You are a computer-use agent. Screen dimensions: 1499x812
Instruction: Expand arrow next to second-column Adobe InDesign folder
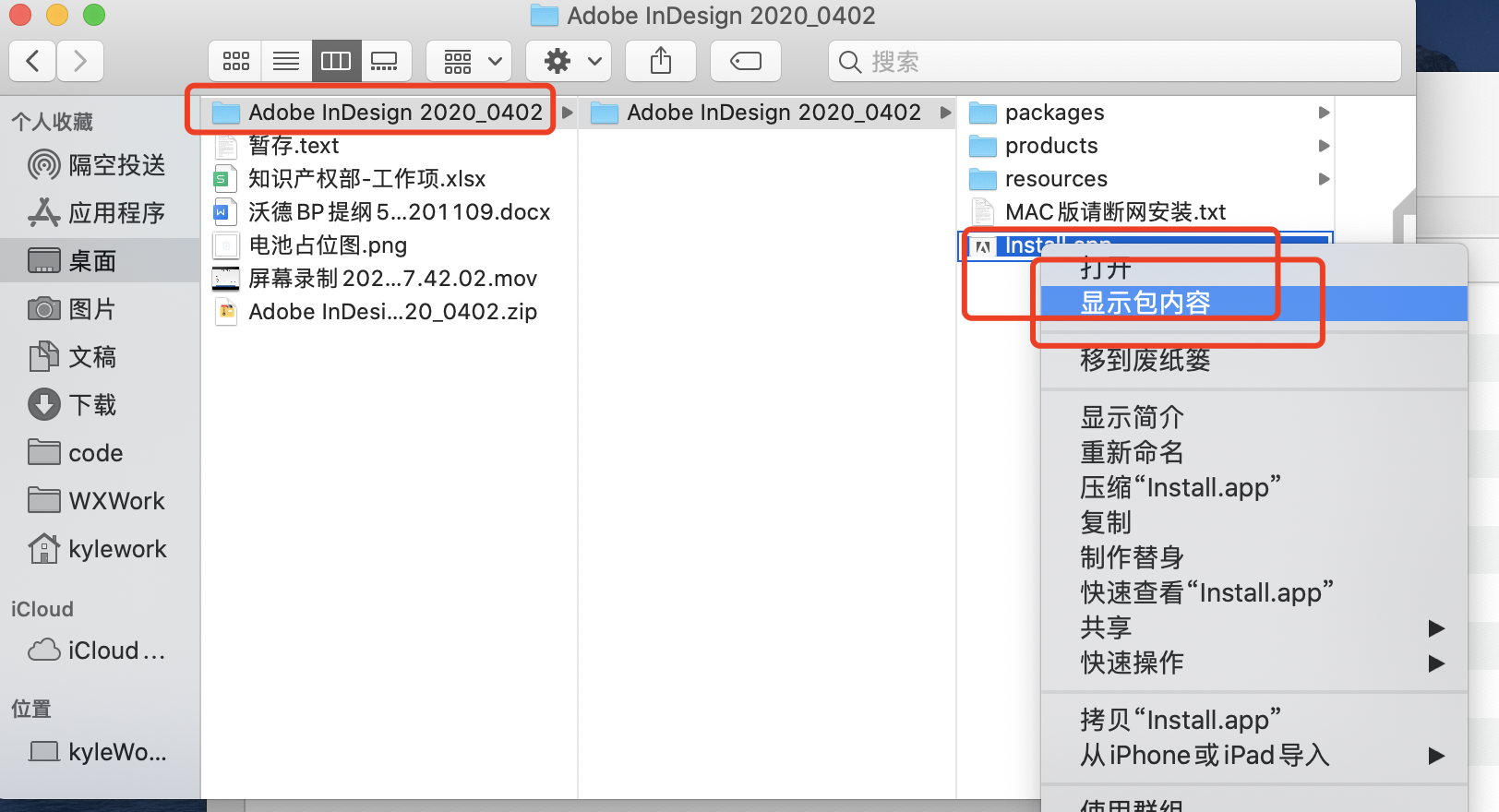point(945,113)
